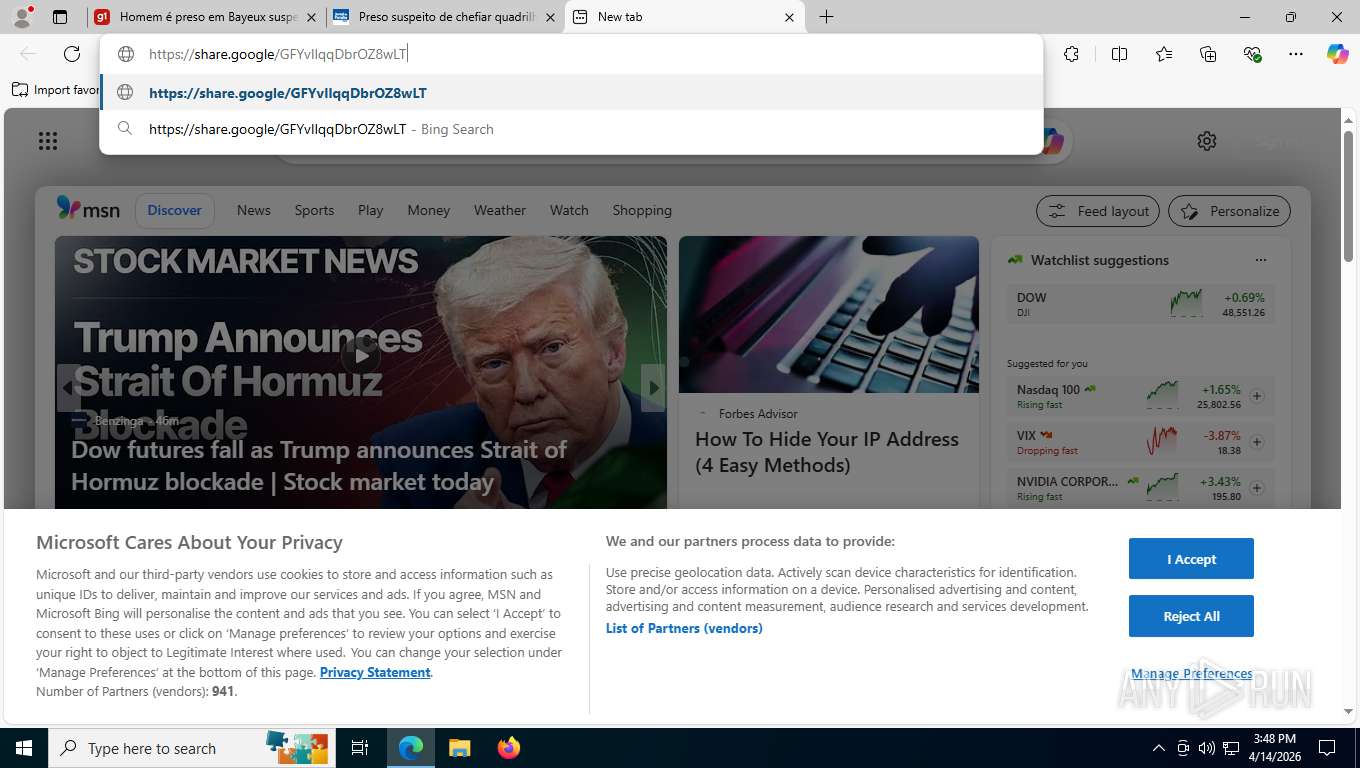Open the app launcher grid icon
1360x768 pixels.
(x=48, y=141)
